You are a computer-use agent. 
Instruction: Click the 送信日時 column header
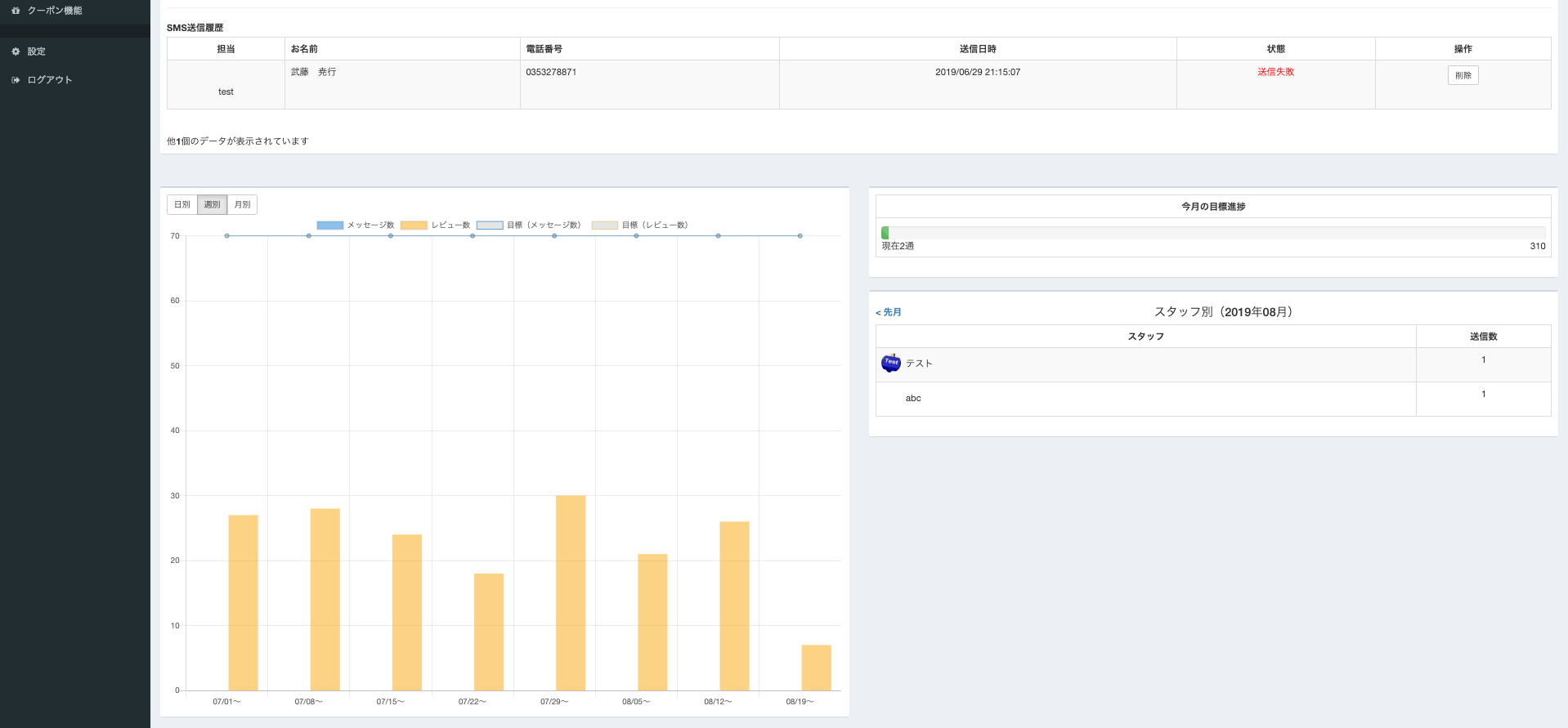point(978,49)
